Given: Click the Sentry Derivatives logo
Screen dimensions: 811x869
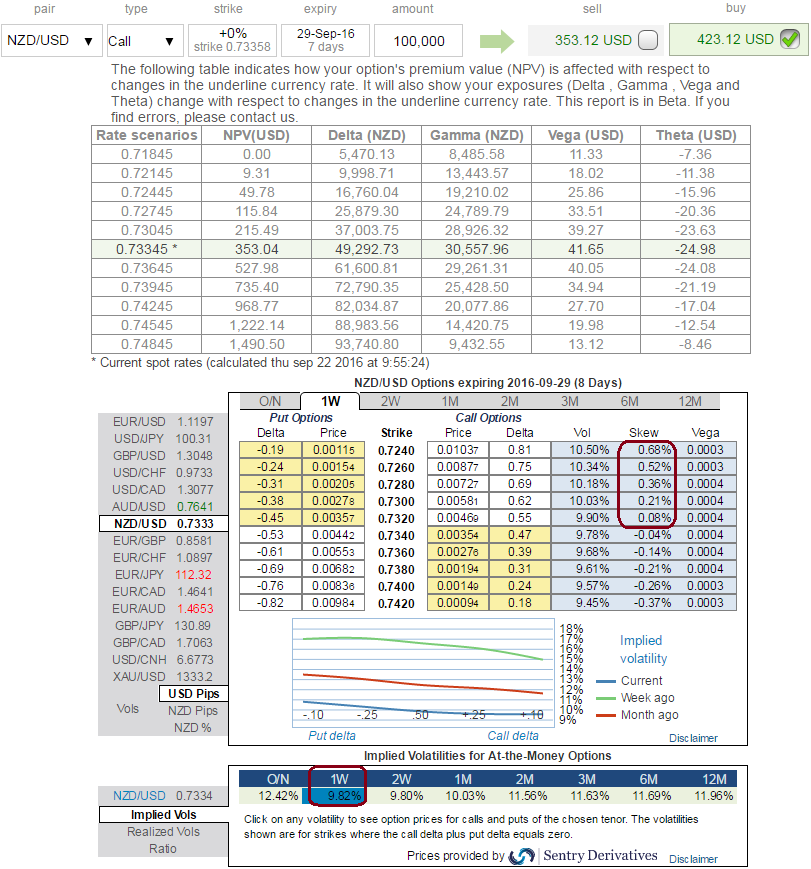Looking at the screenshot, I should coord(522,855).
